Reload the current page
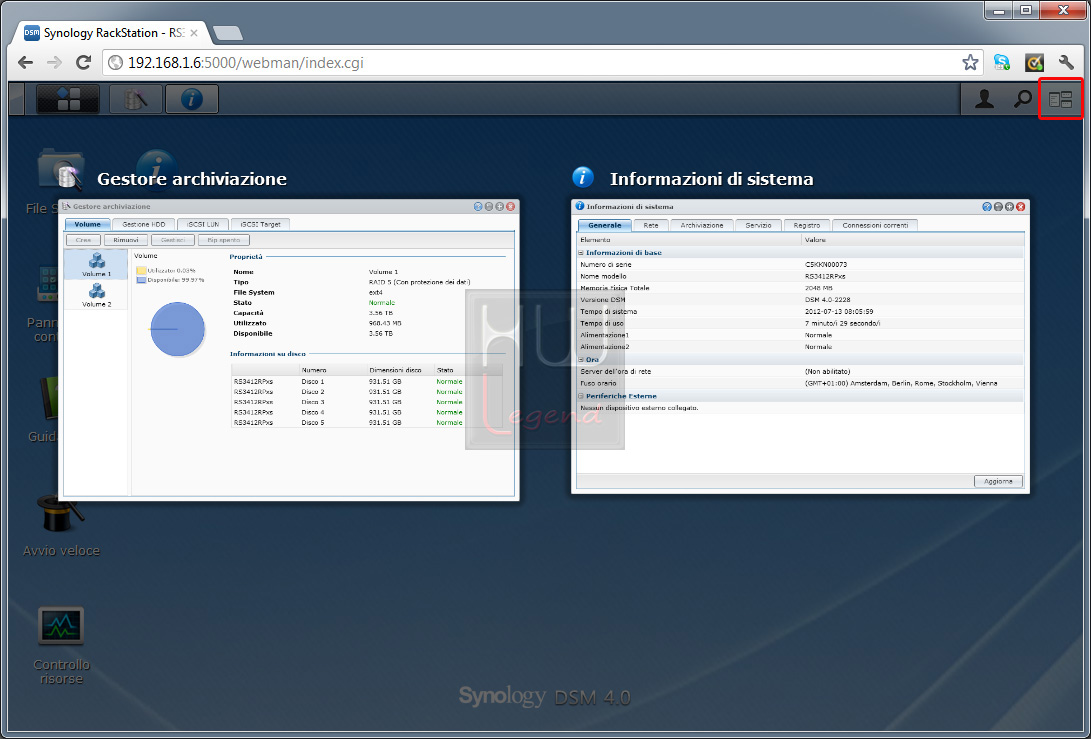The image size is (1091, 739). pyautogui.click(x=83, y=63)
